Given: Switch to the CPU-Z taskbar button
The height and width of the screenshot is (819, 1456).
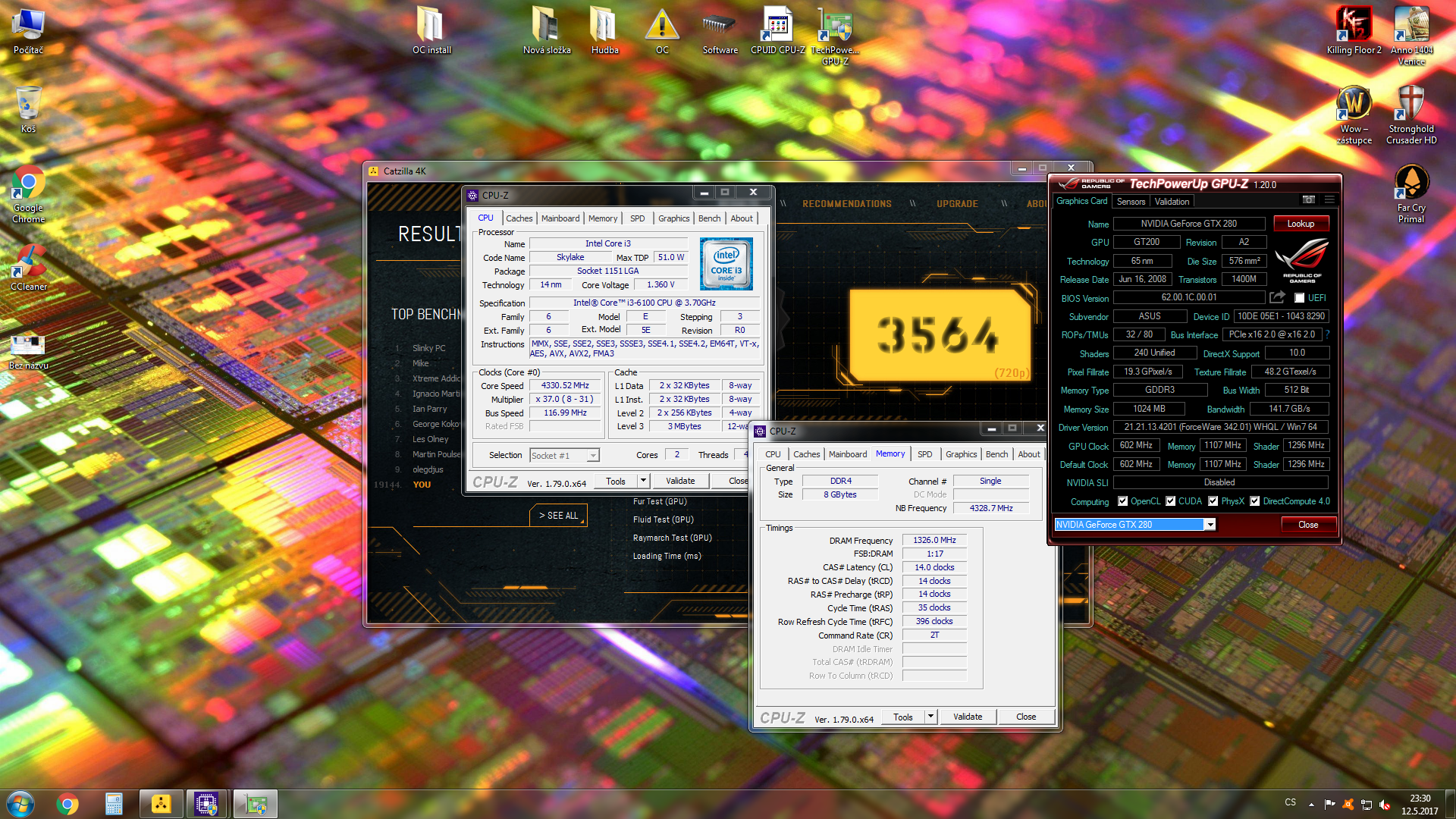Looking at the screenshot, I should 207,804.
